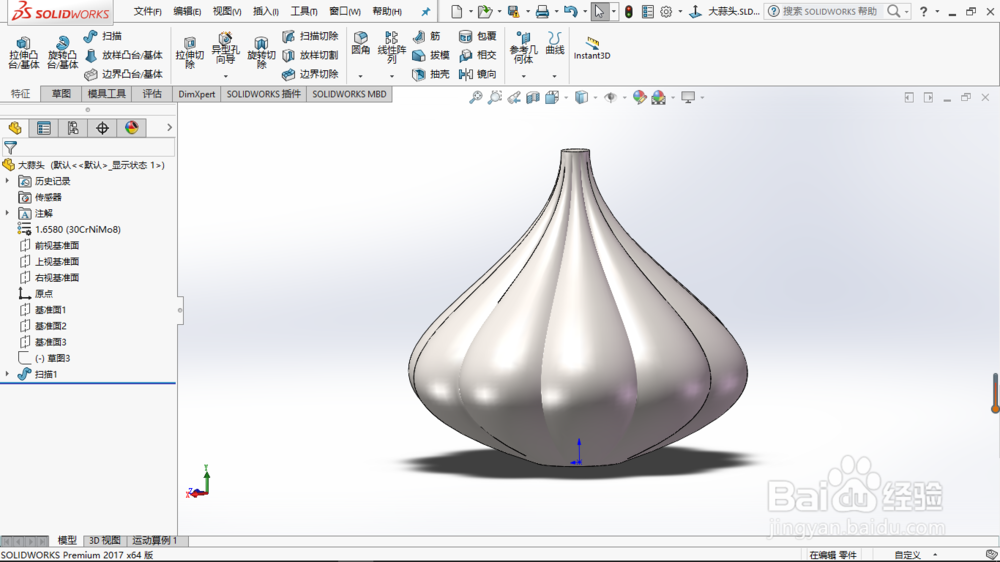Image resolution: width=1000 pixels, height=562 pixels.
Task: Select the Fillet (圆角) tool
Action: click(360, 43)
